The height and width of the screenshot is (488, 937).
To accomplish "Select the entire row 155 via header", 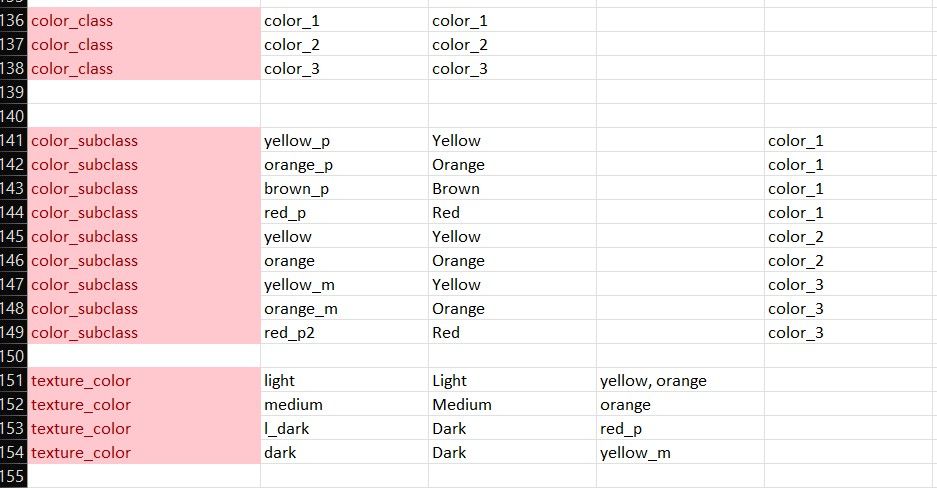I will (14, 476).
